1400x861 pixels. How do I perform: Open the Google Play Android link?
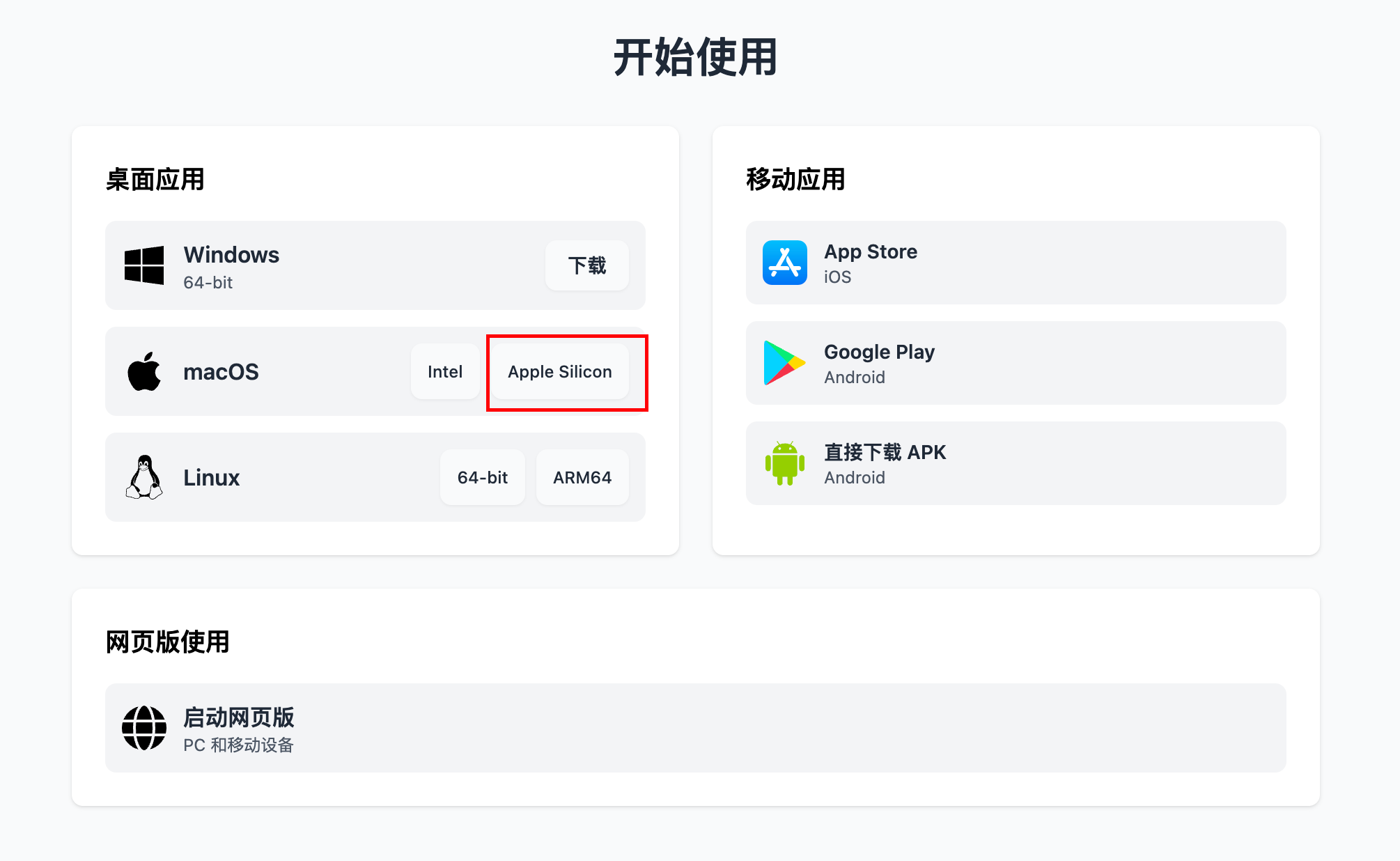pyautogui.click(x=1016, y=363)
